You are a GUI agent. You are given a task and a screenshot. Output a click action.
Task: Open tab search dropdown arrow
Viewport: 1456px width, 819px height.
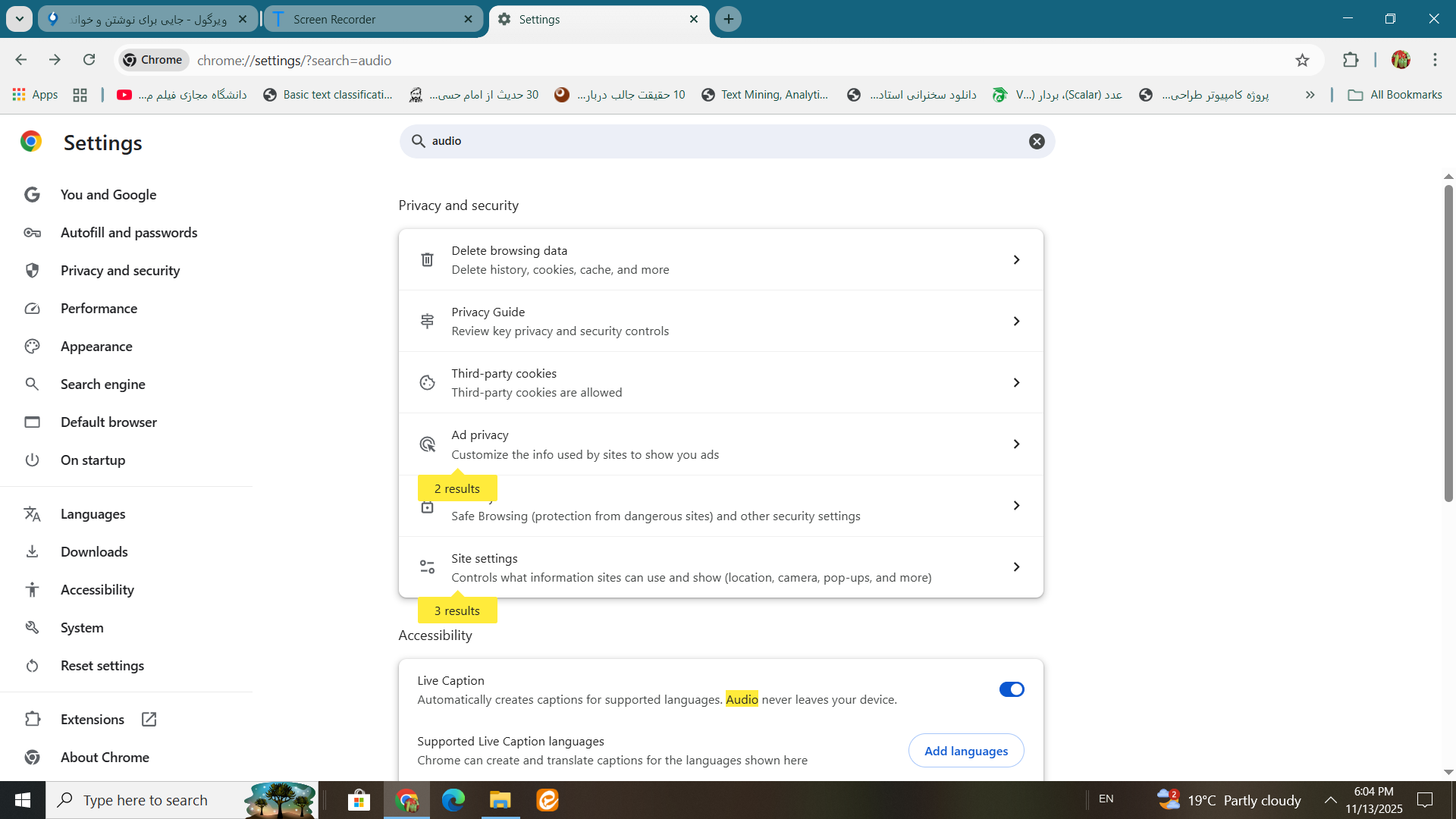tap(20, 19)
